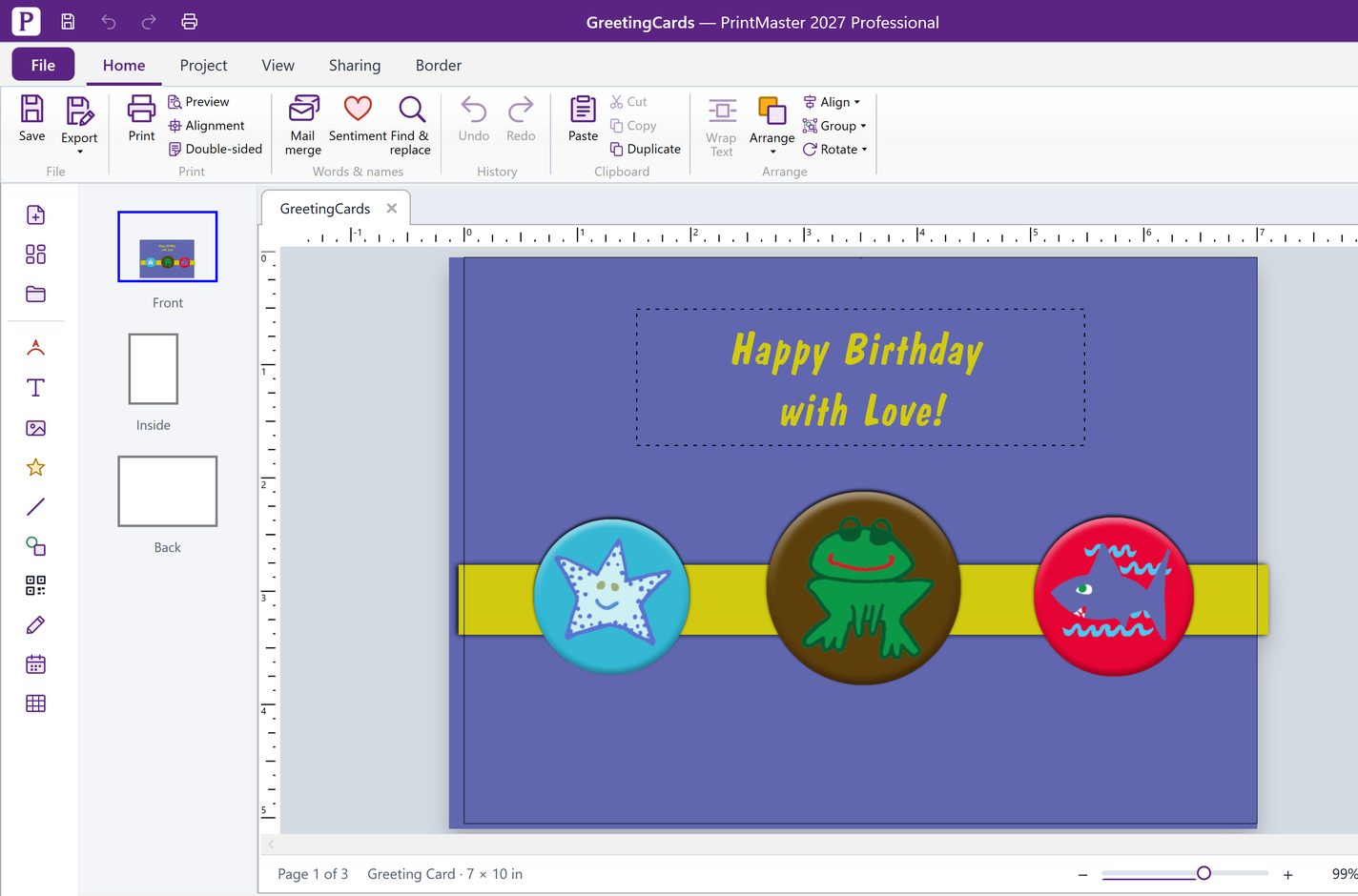The height and width of the screenshot is (896, 1358).
Task: Open the QR code tool in the sidebar
Action: click(x=35, y=585)
